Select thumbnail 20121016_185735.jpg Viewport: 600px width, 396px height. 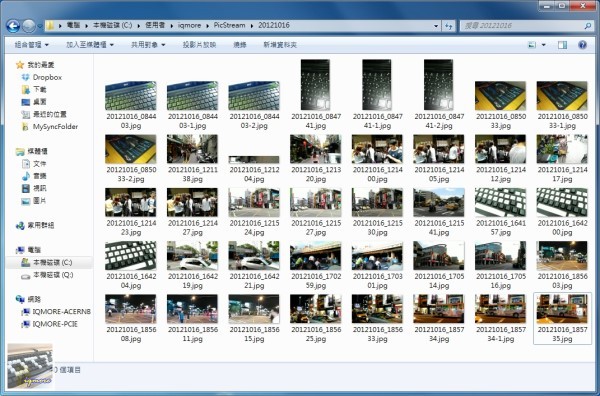(562, 308)
